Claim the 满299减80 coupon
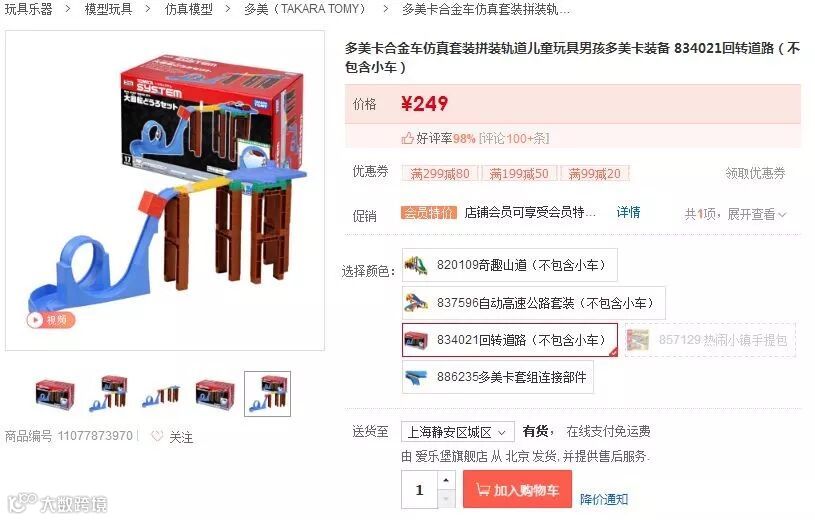This screenshot has width=815, height=520. tap(439, 173)
